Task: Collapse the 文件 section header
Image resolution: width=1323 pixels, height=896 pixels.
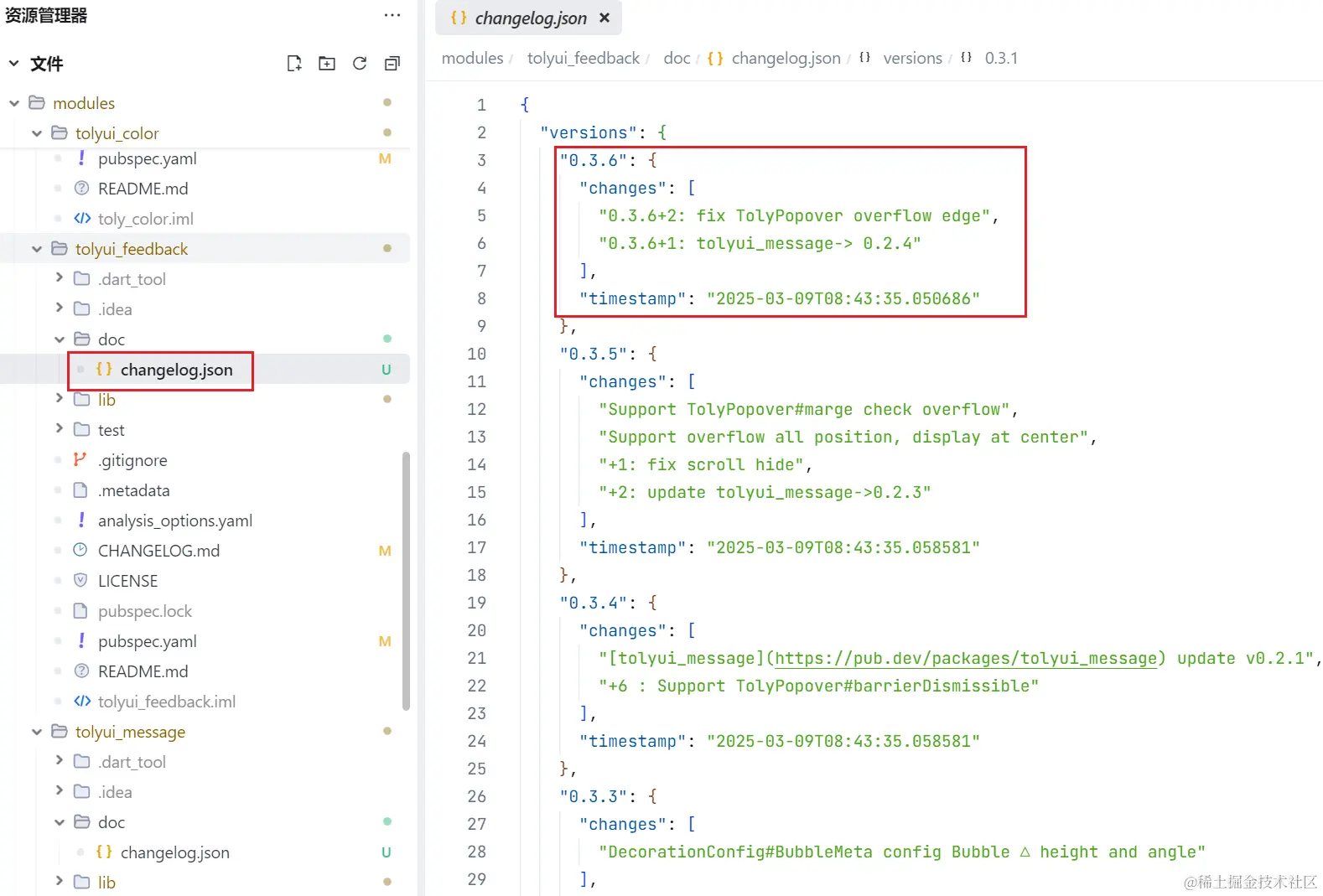Action: (14, 64)
